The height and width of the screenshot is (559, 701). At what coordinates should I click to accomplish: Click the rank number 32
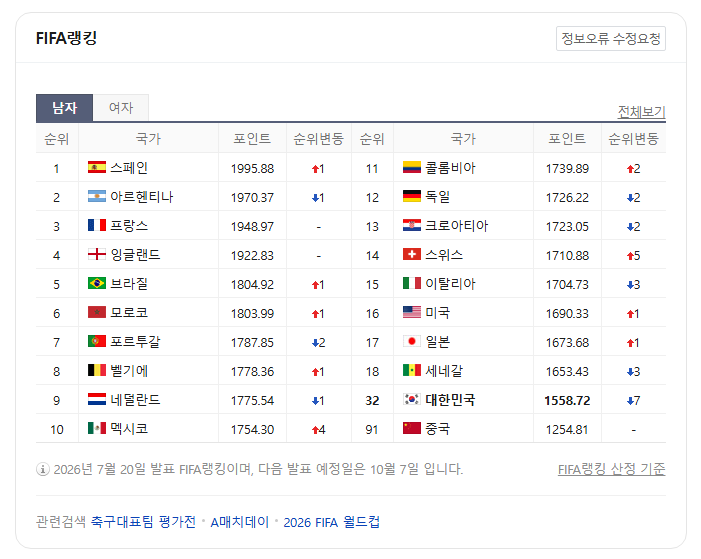tap(372, 401)
